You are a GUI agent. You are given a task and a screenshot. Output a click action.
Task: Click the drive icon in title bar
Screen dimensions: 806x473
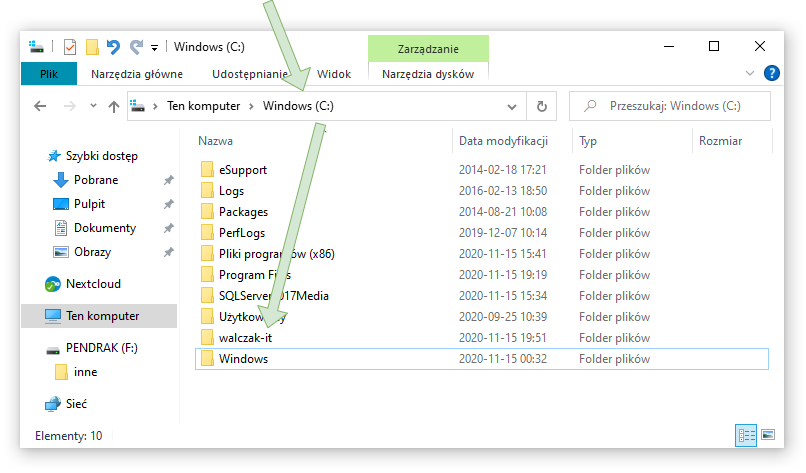[x=36, y=47]
